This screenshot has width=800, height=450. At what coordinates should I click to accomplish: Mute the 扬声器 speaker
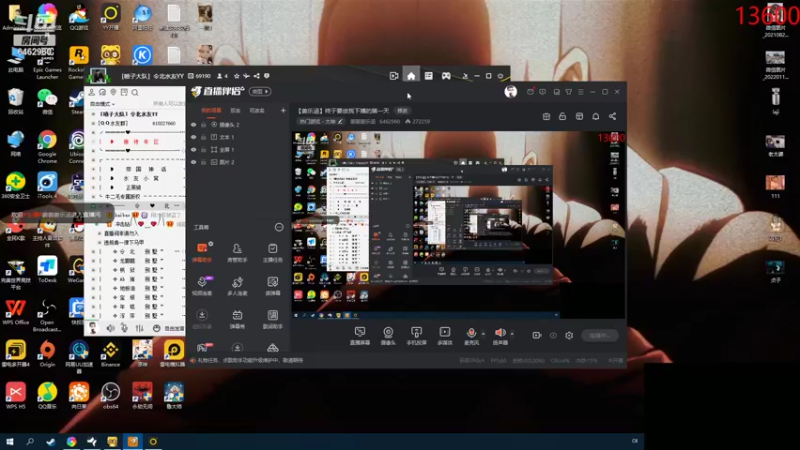click(501, 336)
